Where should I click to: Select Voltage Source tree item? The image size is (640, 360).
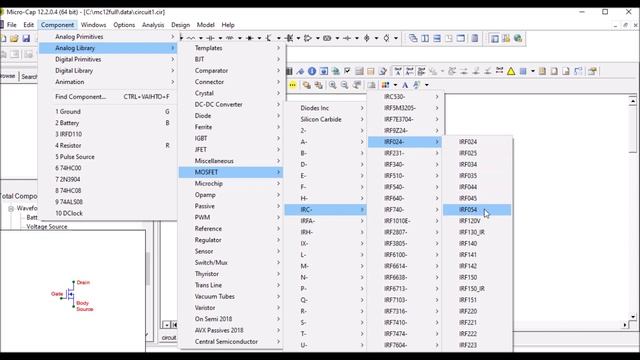[x=47, y=227]
